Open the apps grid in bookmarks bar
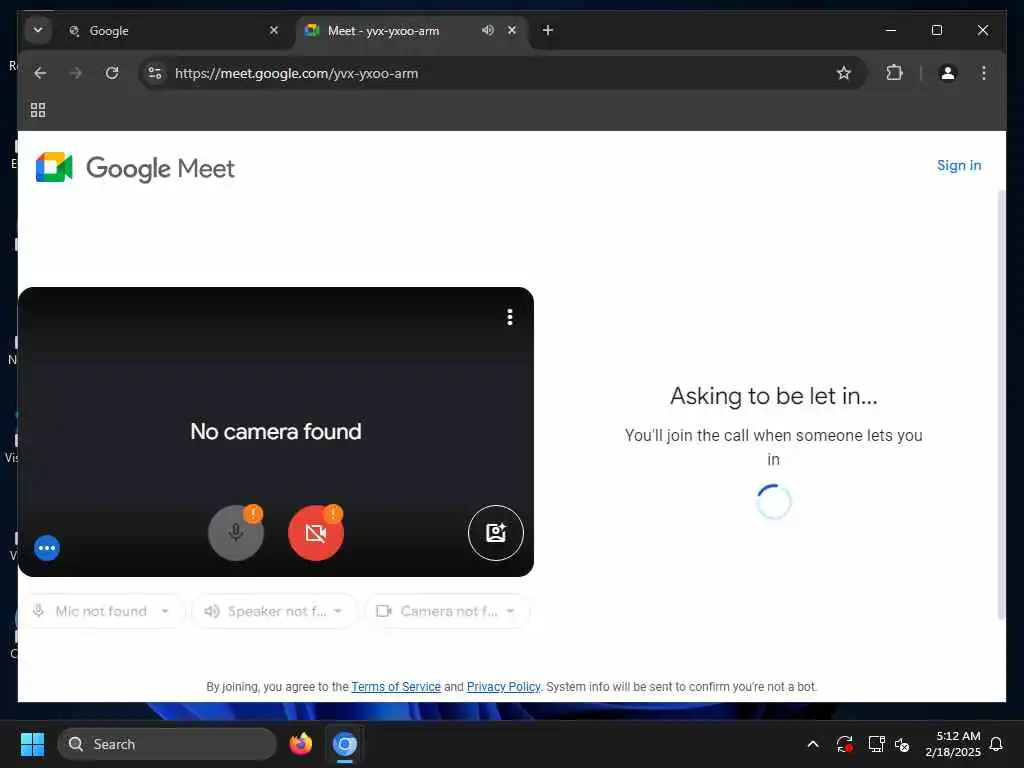 coord(38,110)
